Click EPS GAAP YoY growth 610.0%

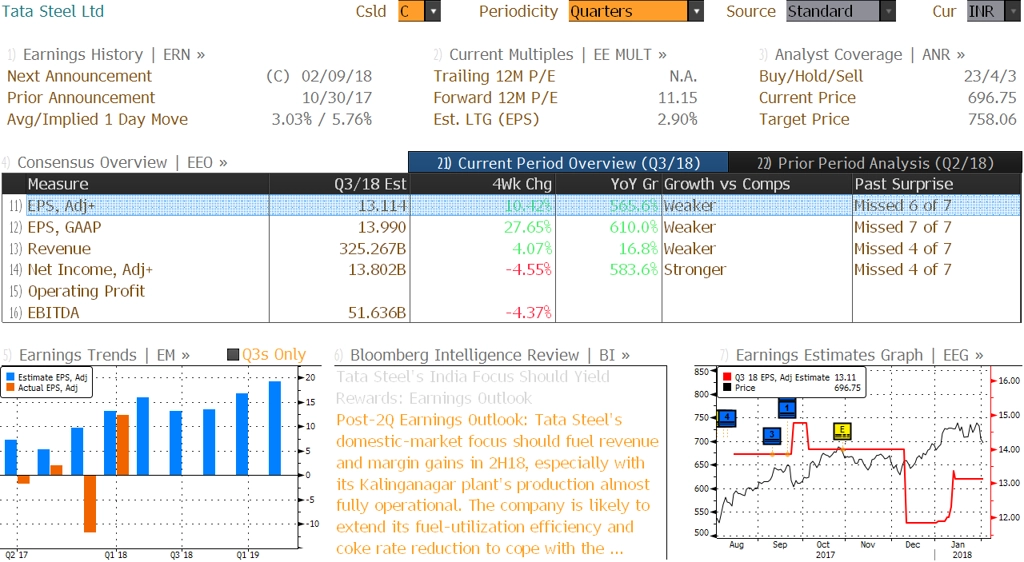point(633,227)
